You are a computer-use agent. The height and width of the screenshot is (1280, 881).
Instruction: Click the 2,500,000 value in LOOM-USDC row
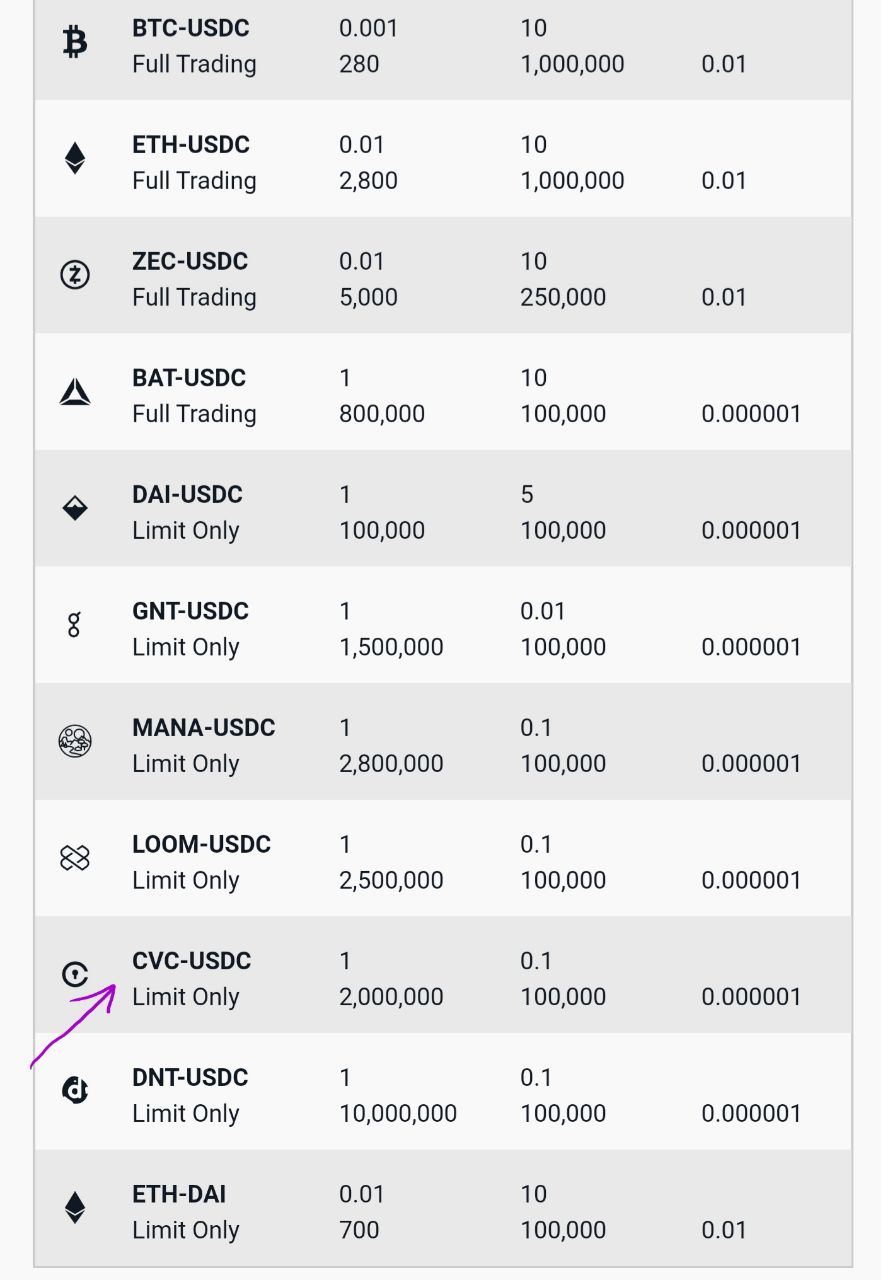tap(391, 881)
